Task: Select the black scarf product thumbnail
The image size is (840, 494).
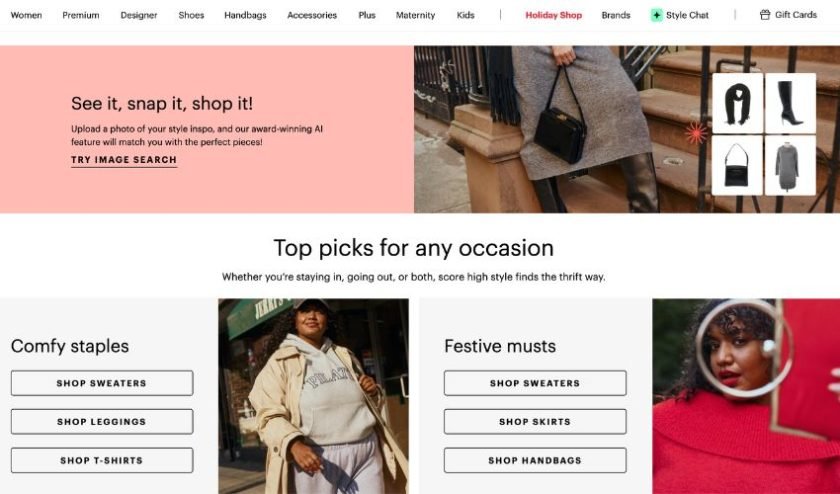Action: tap(738, 103)
